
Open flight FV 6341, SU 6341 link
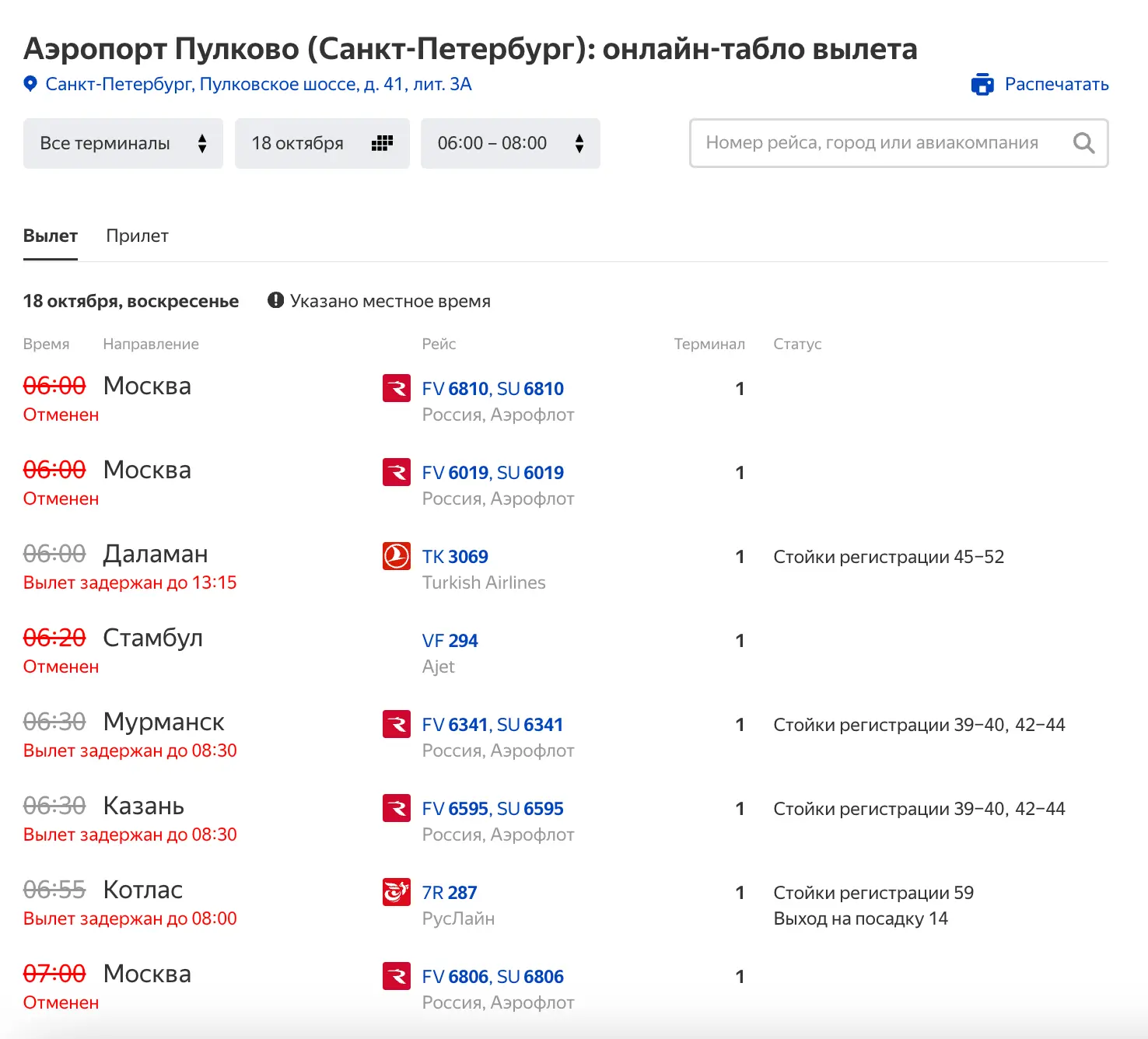point(493,725)
